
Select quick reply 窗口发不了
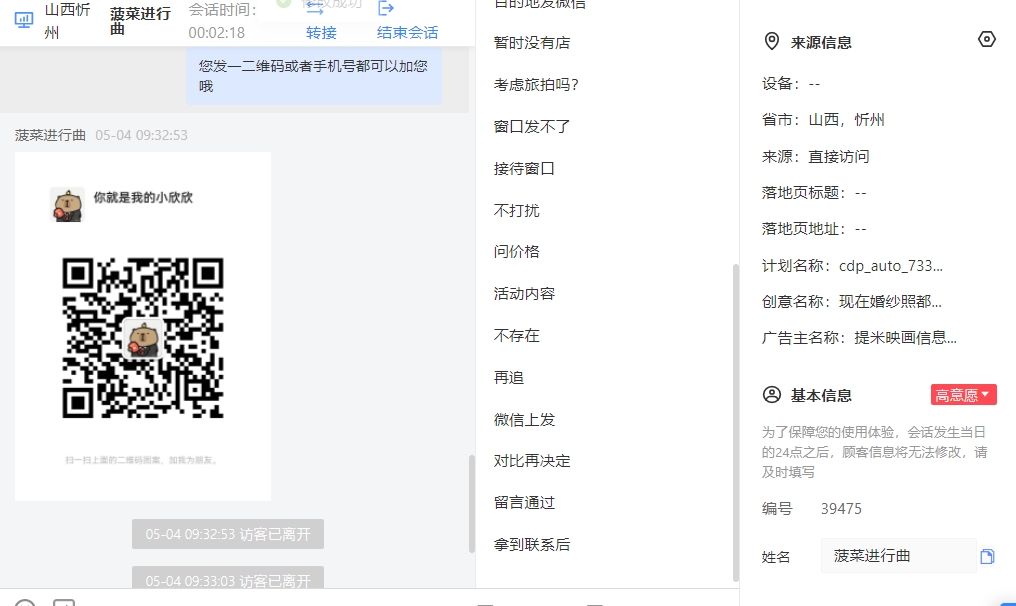point(532,126)
